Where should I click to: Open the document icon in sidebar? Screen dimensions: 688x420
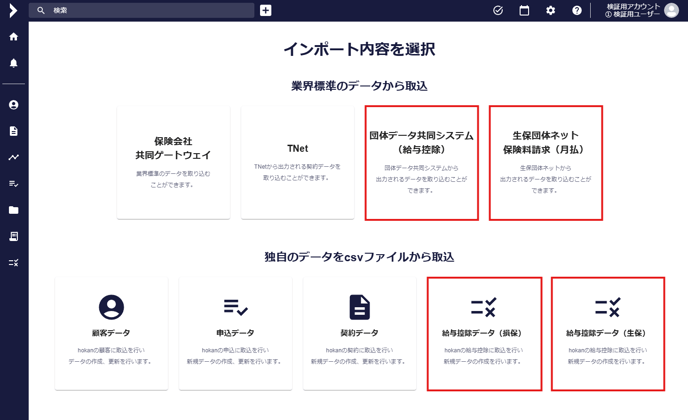coord(14,131)
